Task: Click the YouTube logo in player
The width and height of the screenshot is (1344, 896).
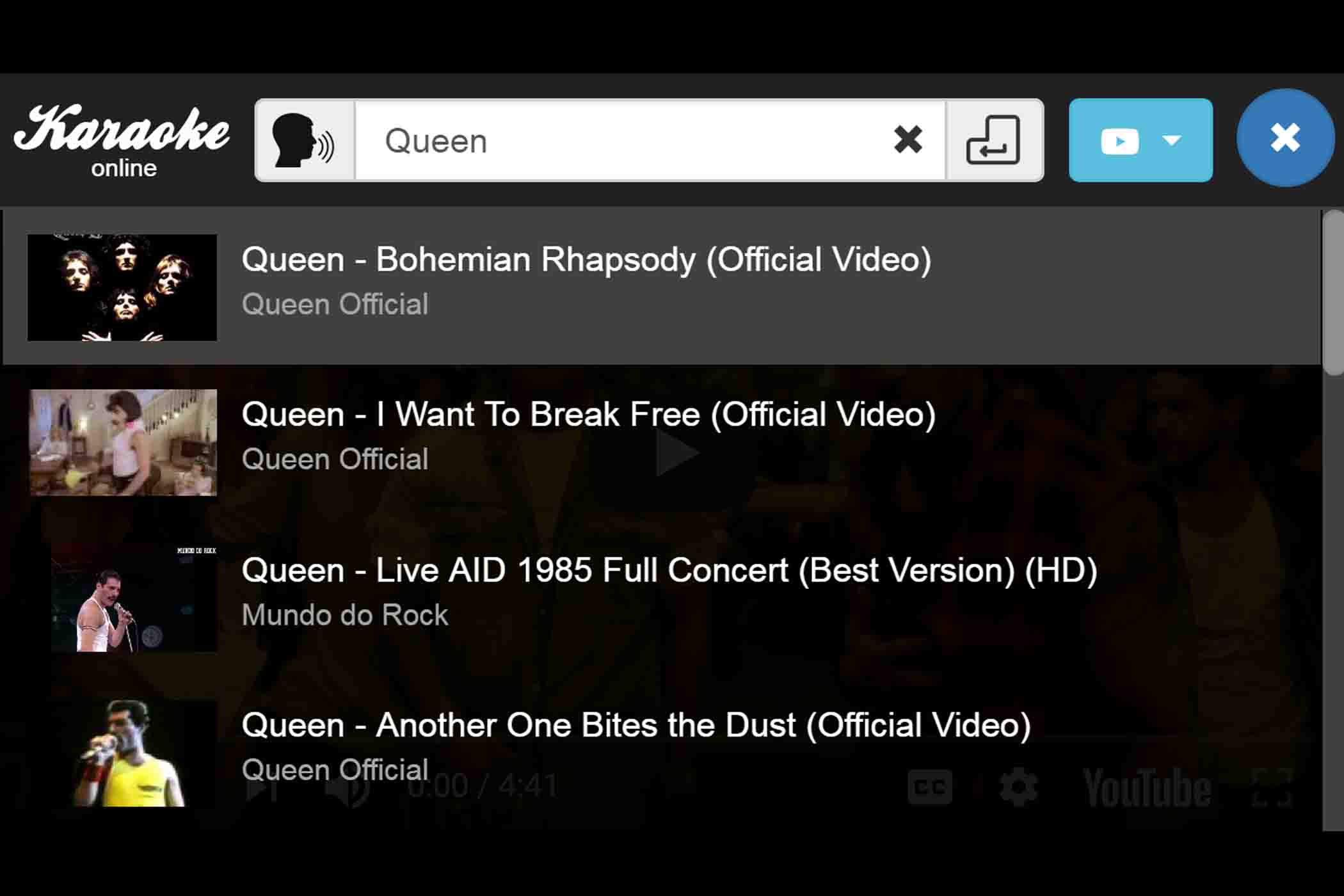Action: click(x=1147, y=788)
